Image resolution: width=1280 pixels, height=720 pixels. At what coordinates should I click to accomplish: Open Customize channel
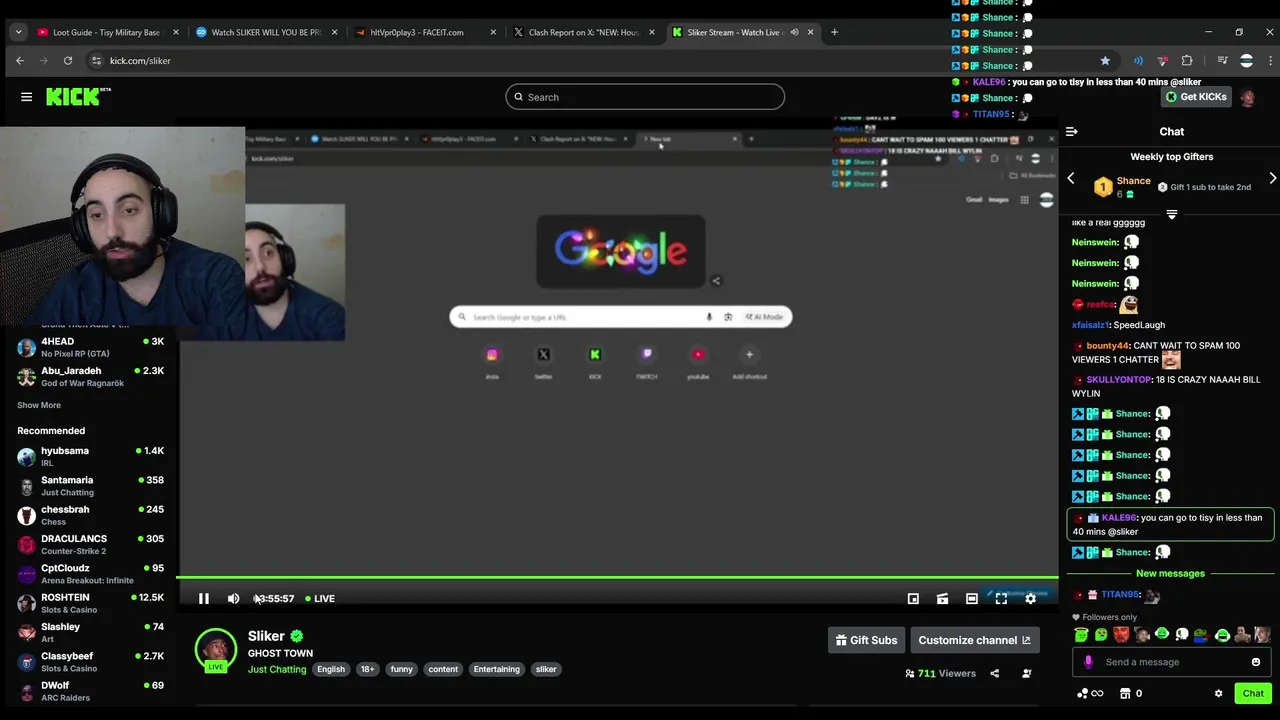tap(974, 640)
